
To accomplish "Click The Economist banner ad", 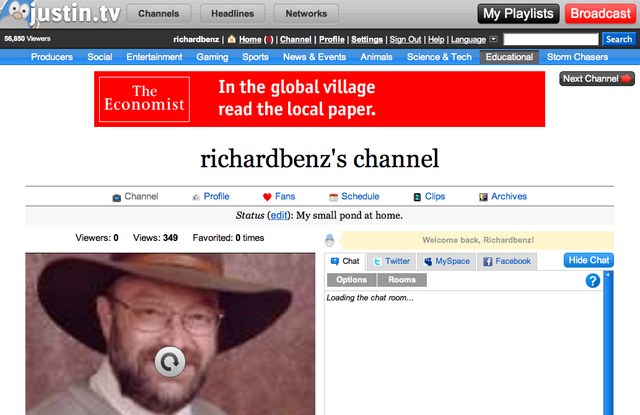I will click(320, 99).
